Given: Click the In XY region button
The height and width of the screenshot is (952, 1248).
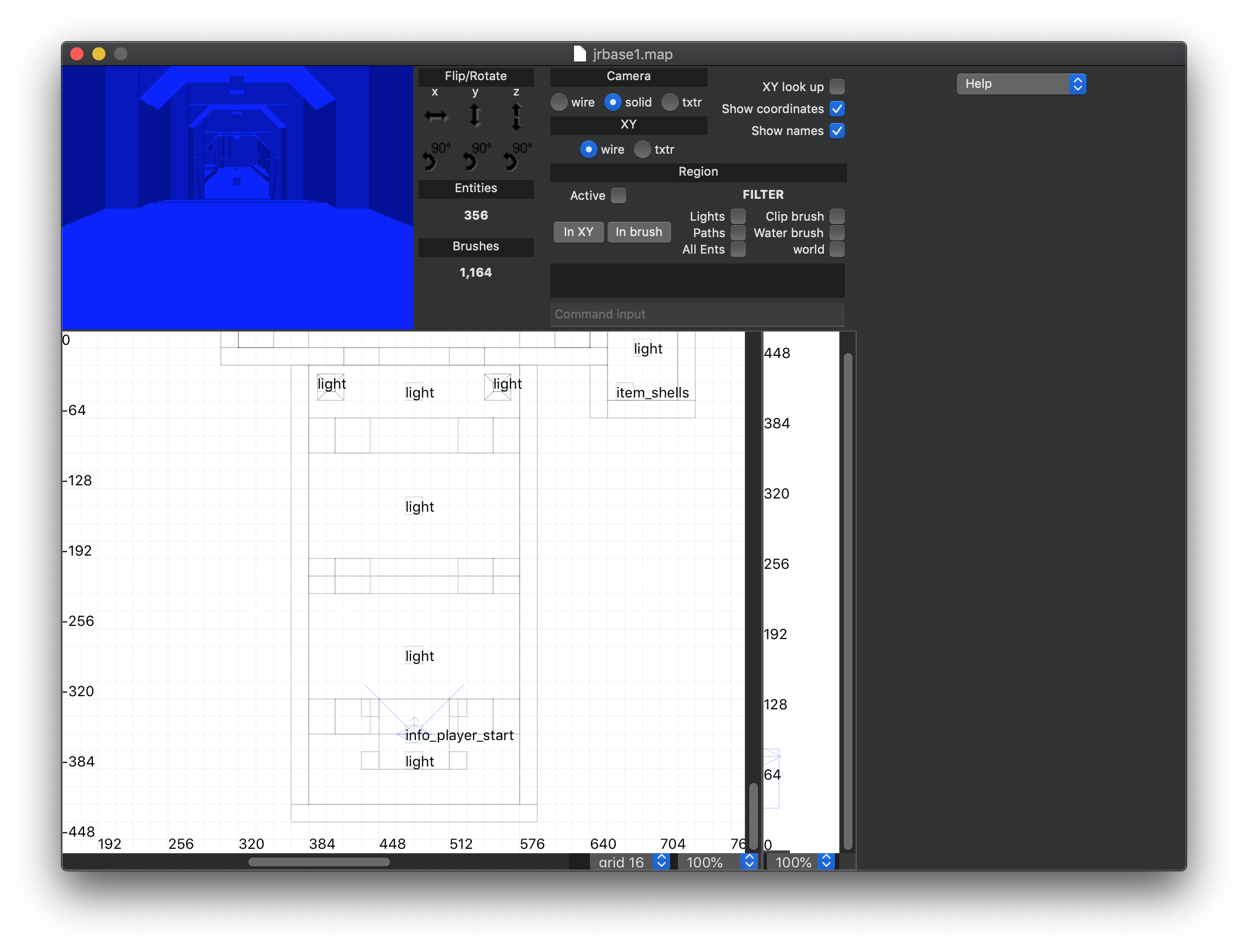Looking at the screenshot, I should (578, 232).
